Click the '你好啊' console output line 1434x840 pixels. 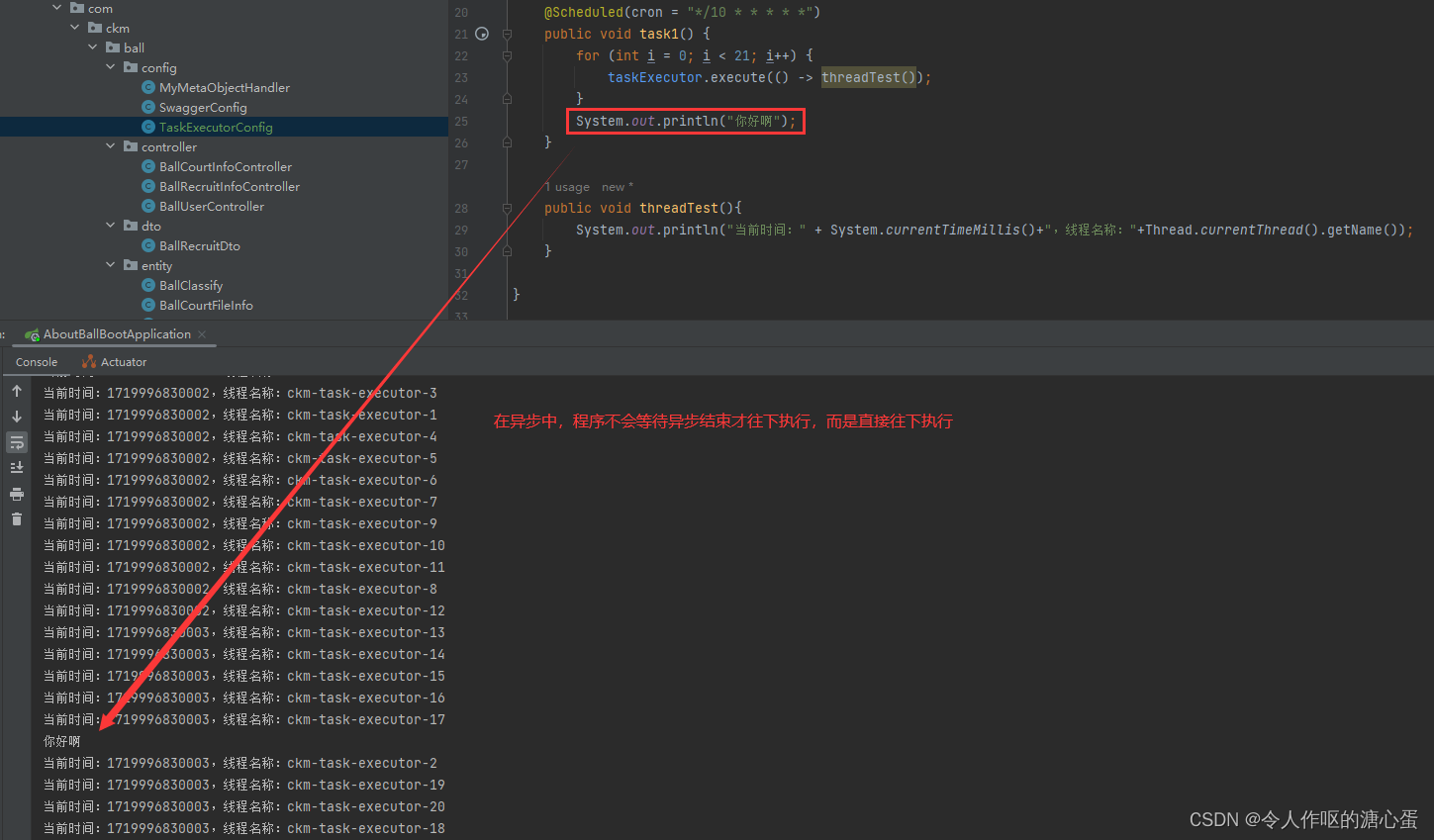[62, 741]
